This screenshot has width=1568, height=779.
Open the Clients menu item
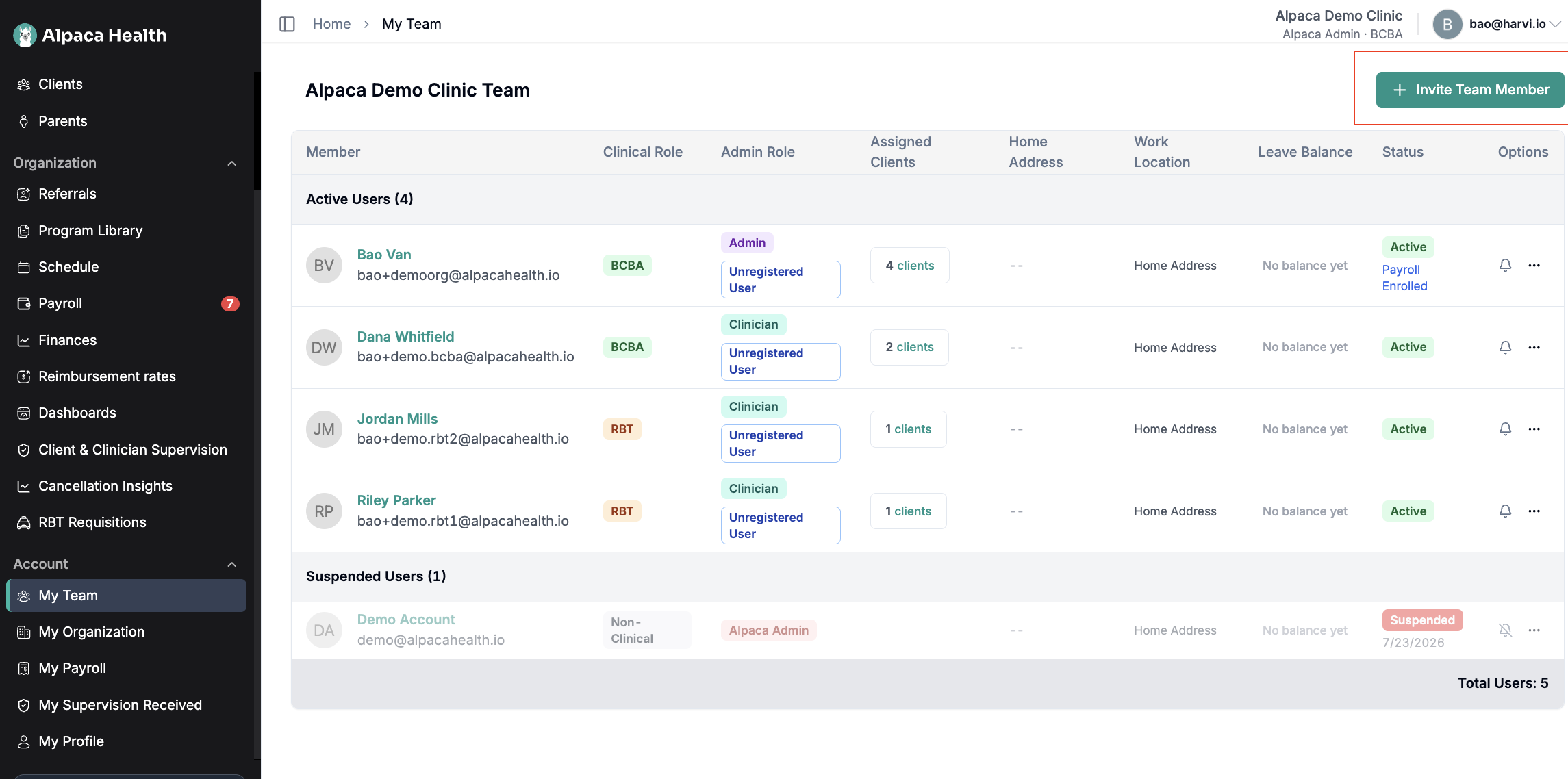click(x=126, y=84)
